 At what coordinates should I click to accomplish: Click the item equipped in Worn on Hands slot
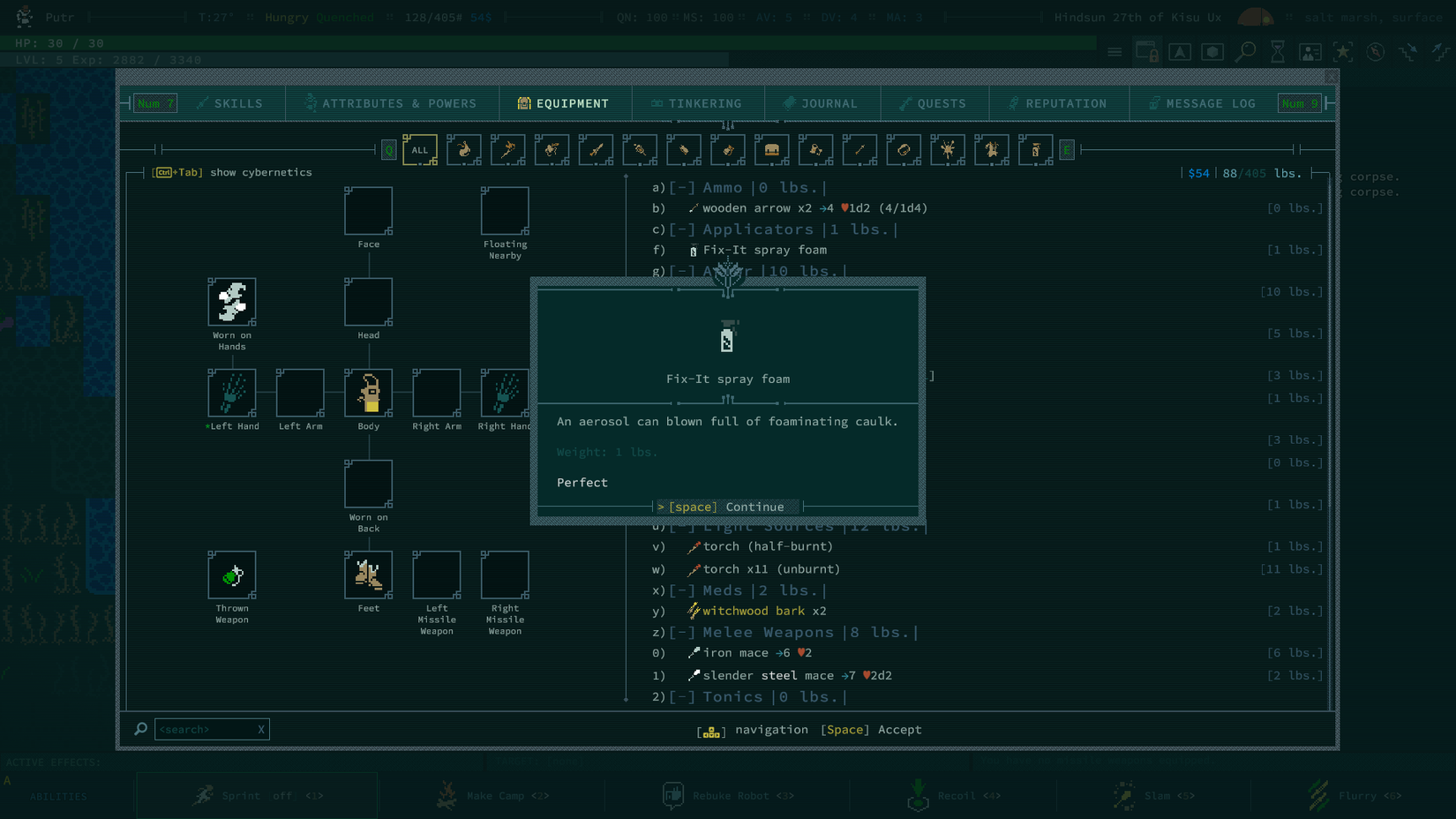[232, 303]
